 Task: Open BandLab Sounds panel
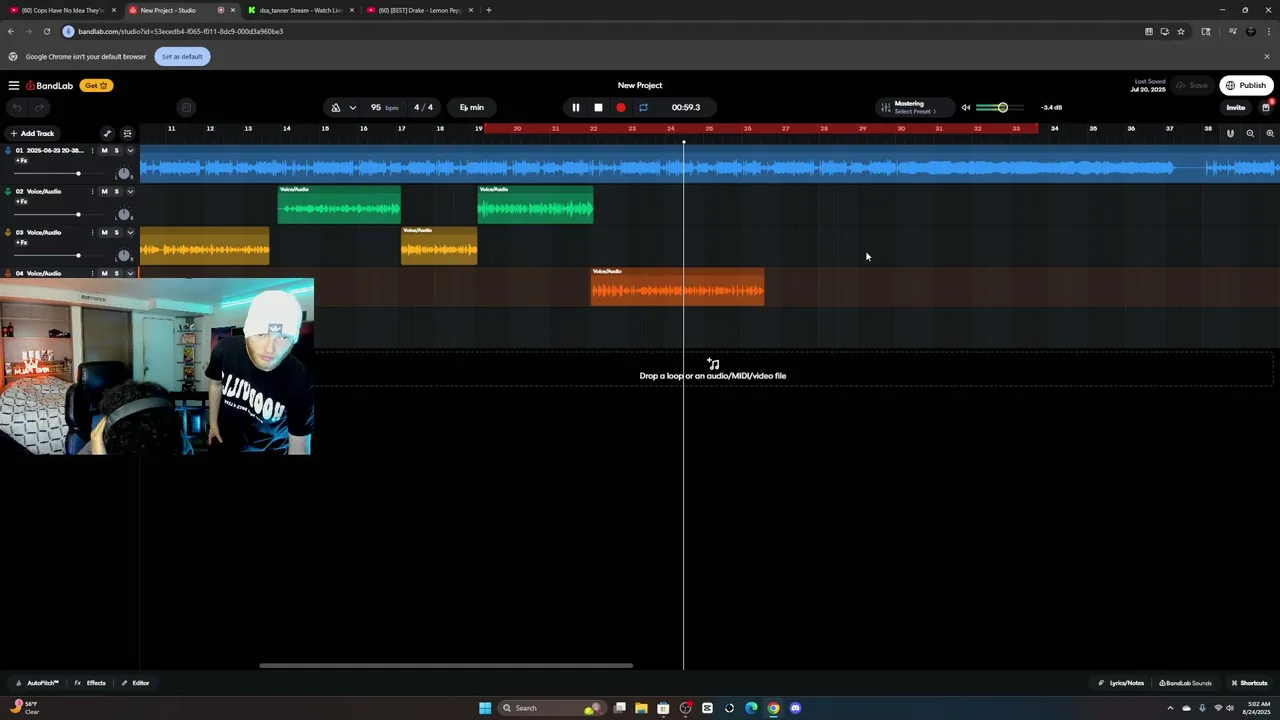pos(1185,683)
